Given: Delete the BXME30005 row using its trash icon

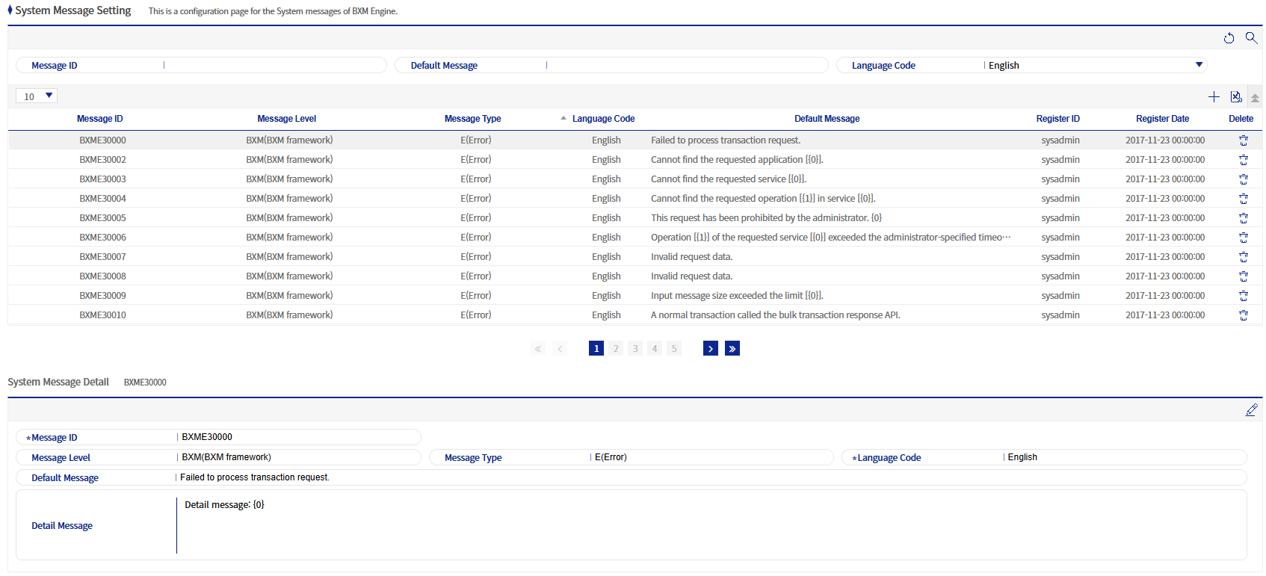Looking at the screenshot, I should pyautogui.click(x=1243, y=218).
